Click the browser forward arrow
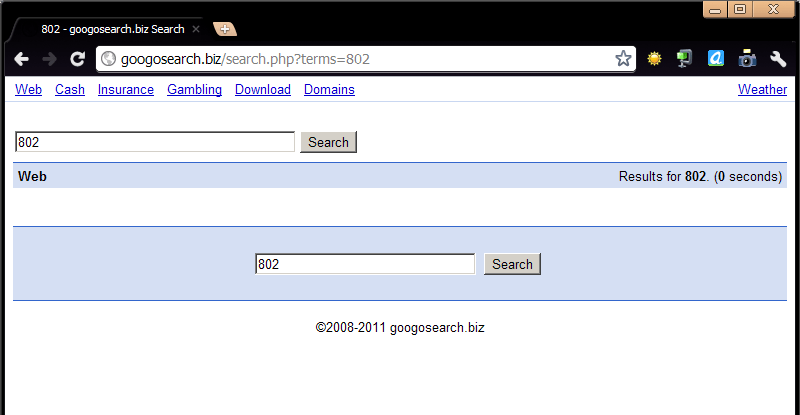The image size is (800, 415). [x=49, y=59]
